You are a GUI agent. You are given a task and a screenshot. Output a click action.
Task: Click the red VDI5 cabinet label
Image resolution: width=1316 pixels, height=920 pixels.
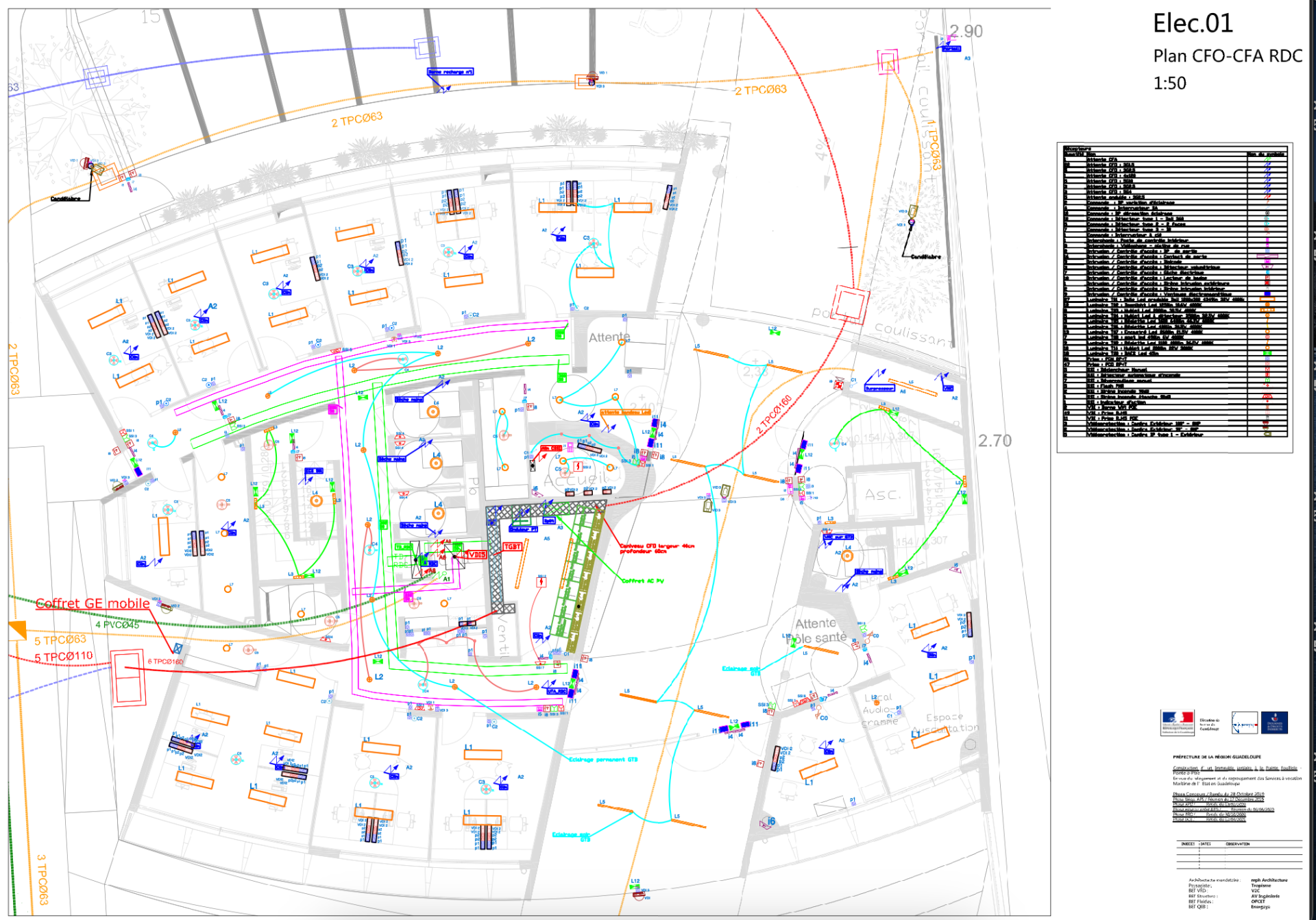(476, 554)
